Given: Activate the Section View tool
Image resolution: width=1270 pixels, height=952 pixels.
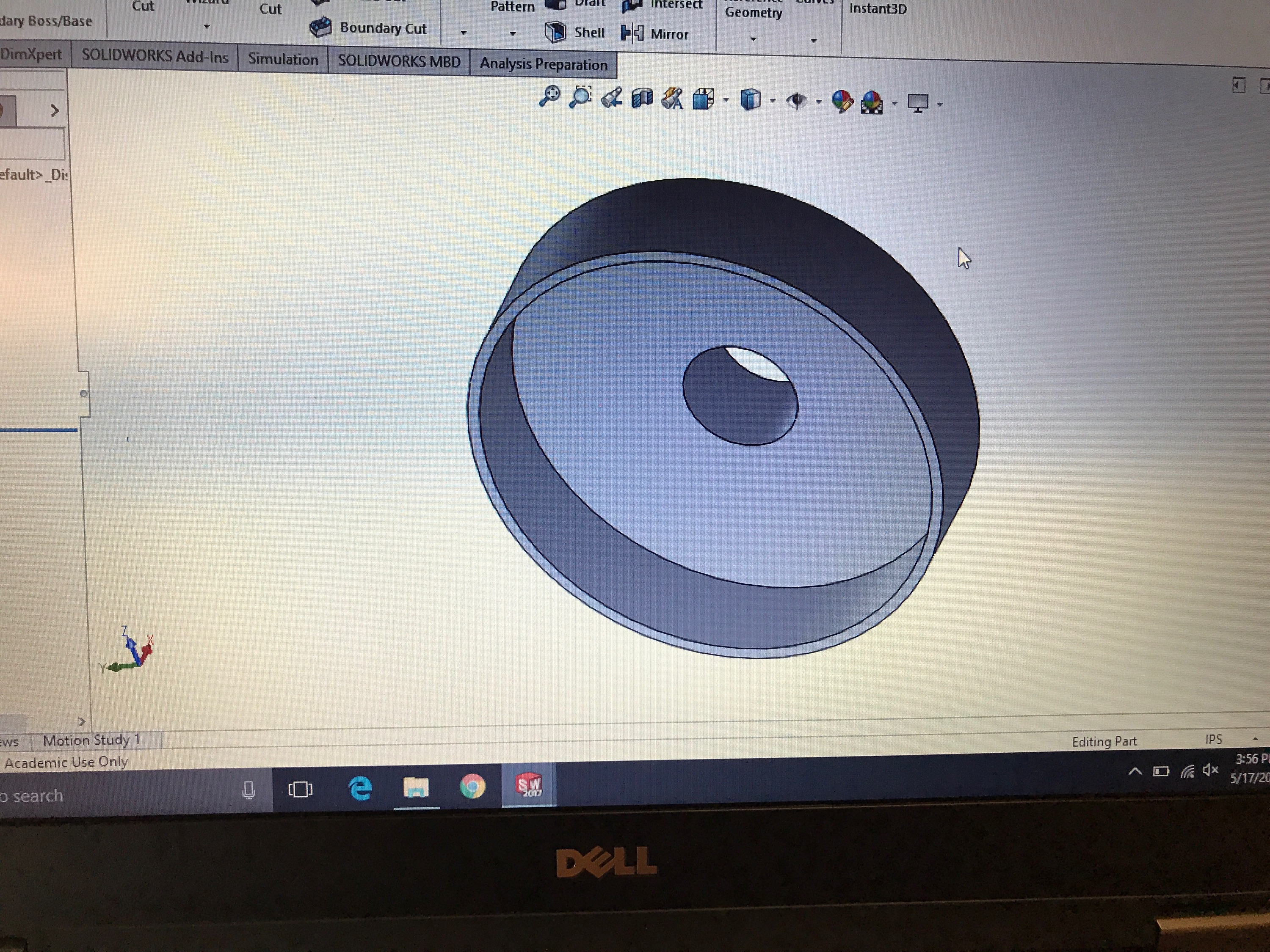Looking at the screenshot, I should [x=642, y=99].
